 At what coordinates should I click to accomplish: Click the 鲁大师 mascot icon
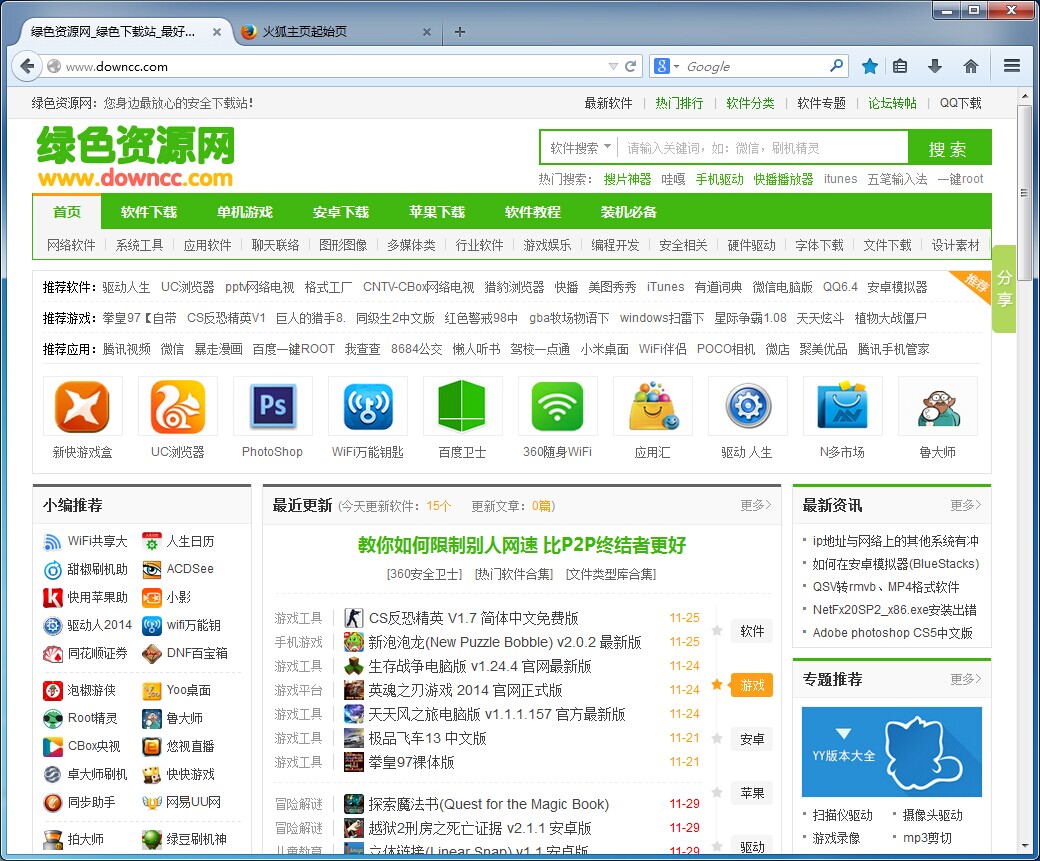[x=938, y=406]
